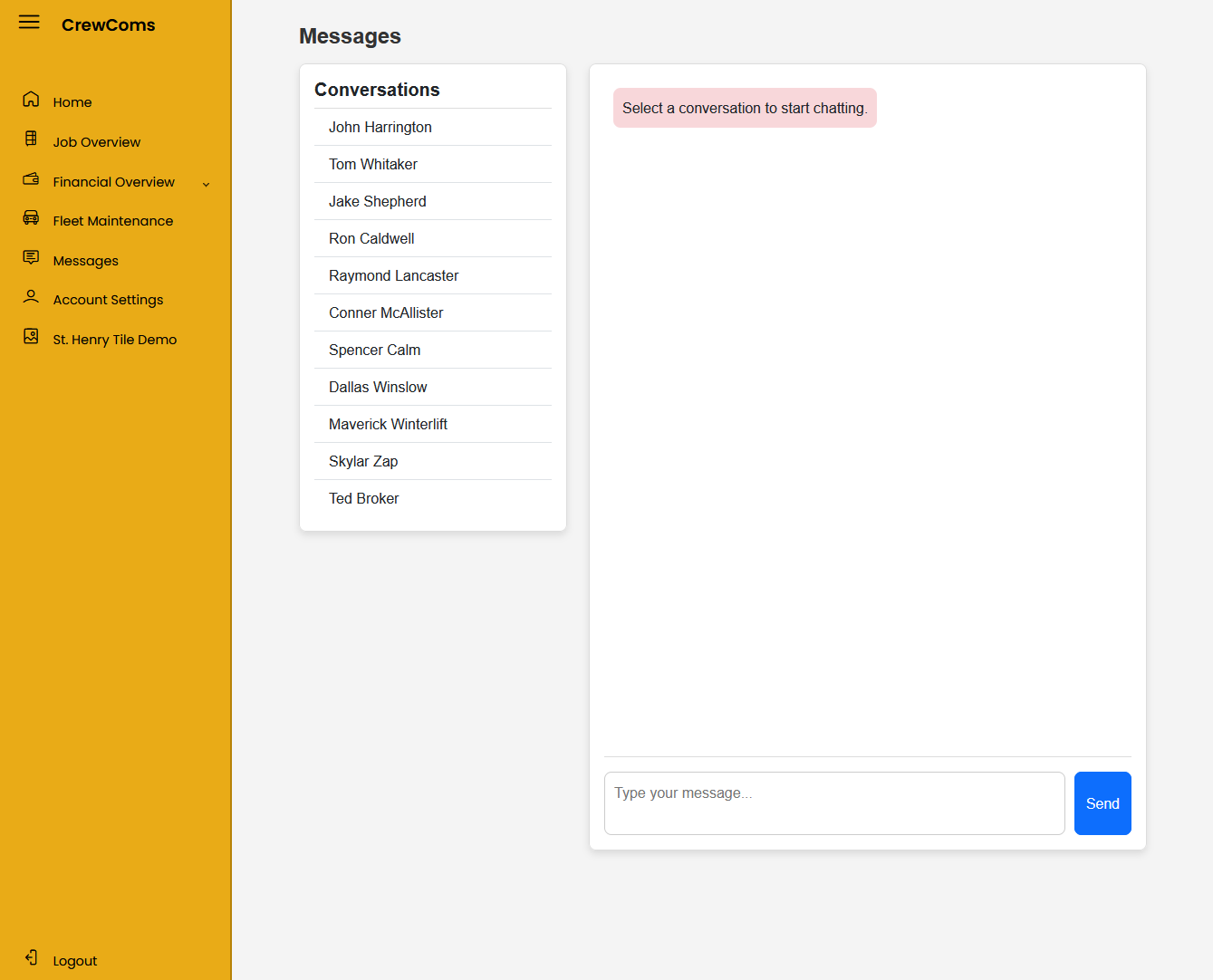Open conversation with John Harrington

380,128
